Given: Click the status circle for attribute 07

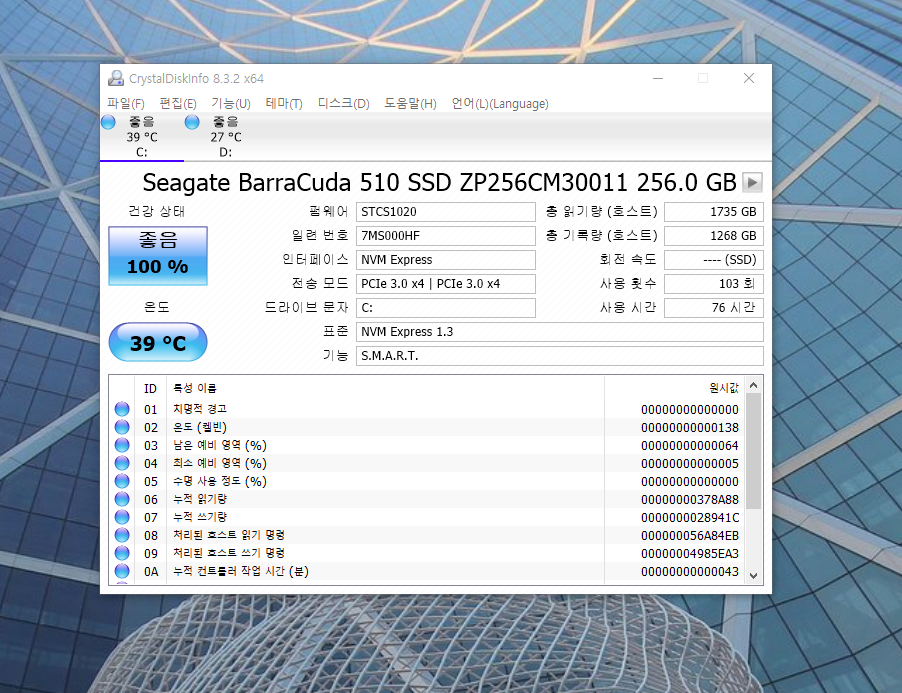Looking at the screenshot, I should point(122,516).
